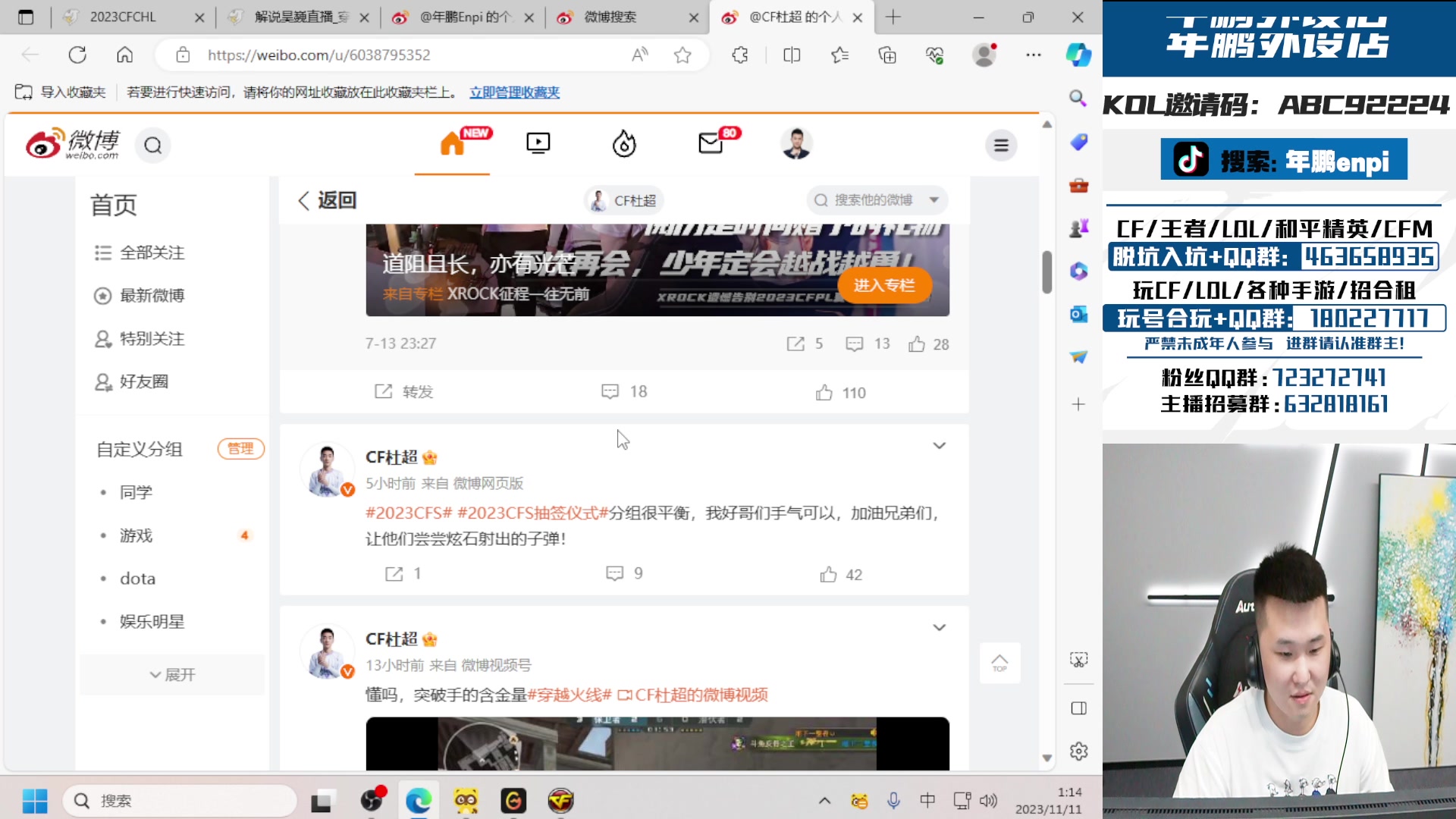Play the video thumbnail in bottom post
The image size is (1456, 819).
tap(657, 744)
